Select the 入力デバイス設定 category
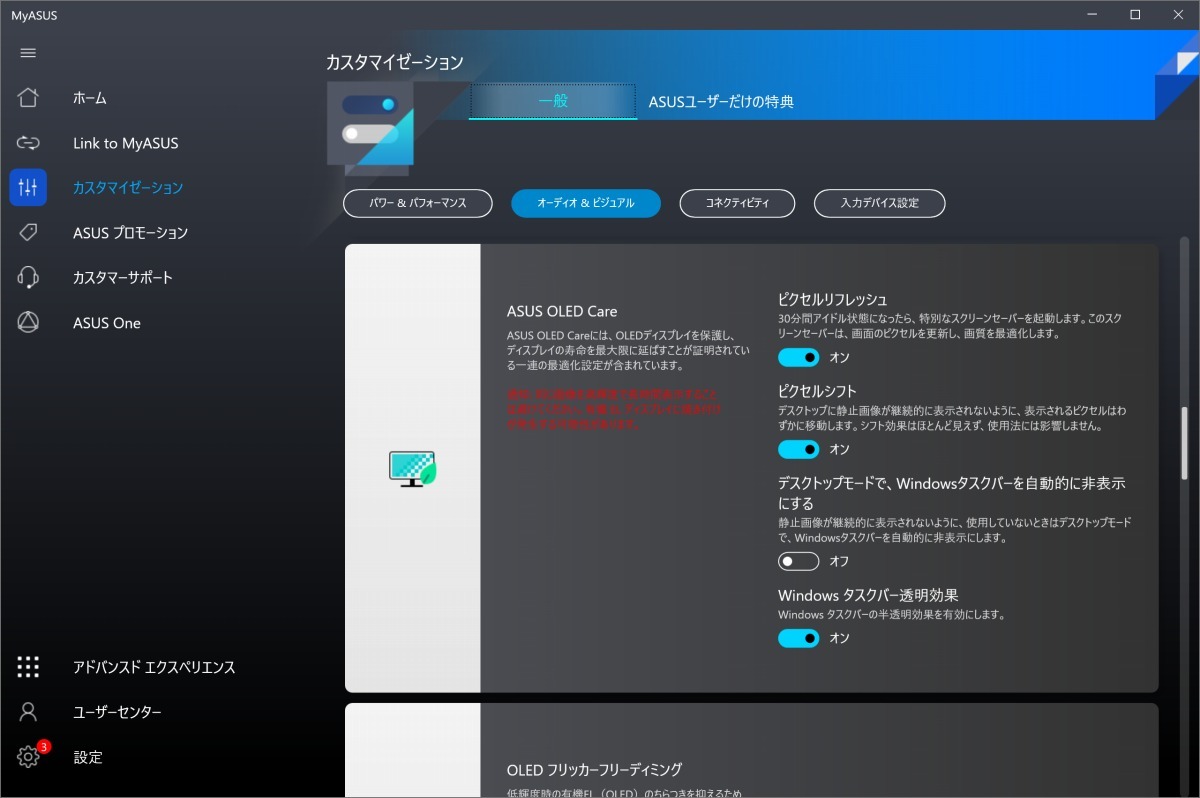The height and width of the screenshot is (798, 1200). click(x=879, y=203)
